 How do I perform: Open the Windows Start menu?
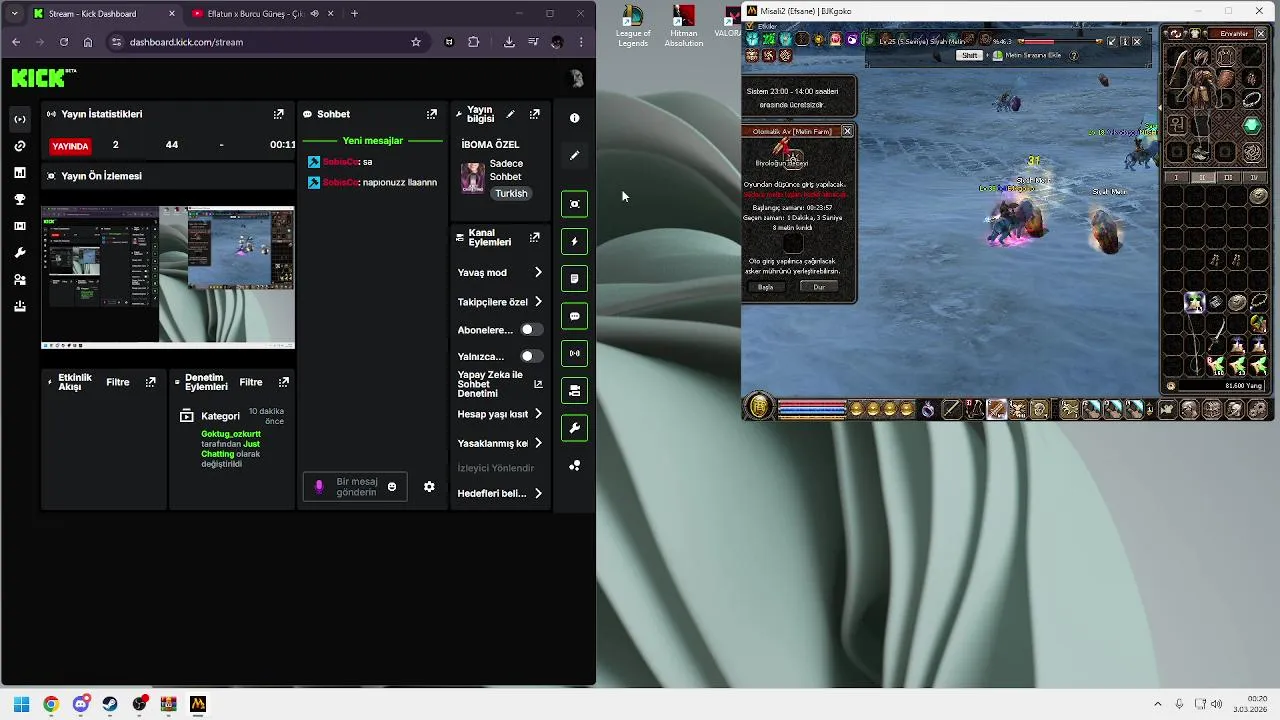coord(21,704)
